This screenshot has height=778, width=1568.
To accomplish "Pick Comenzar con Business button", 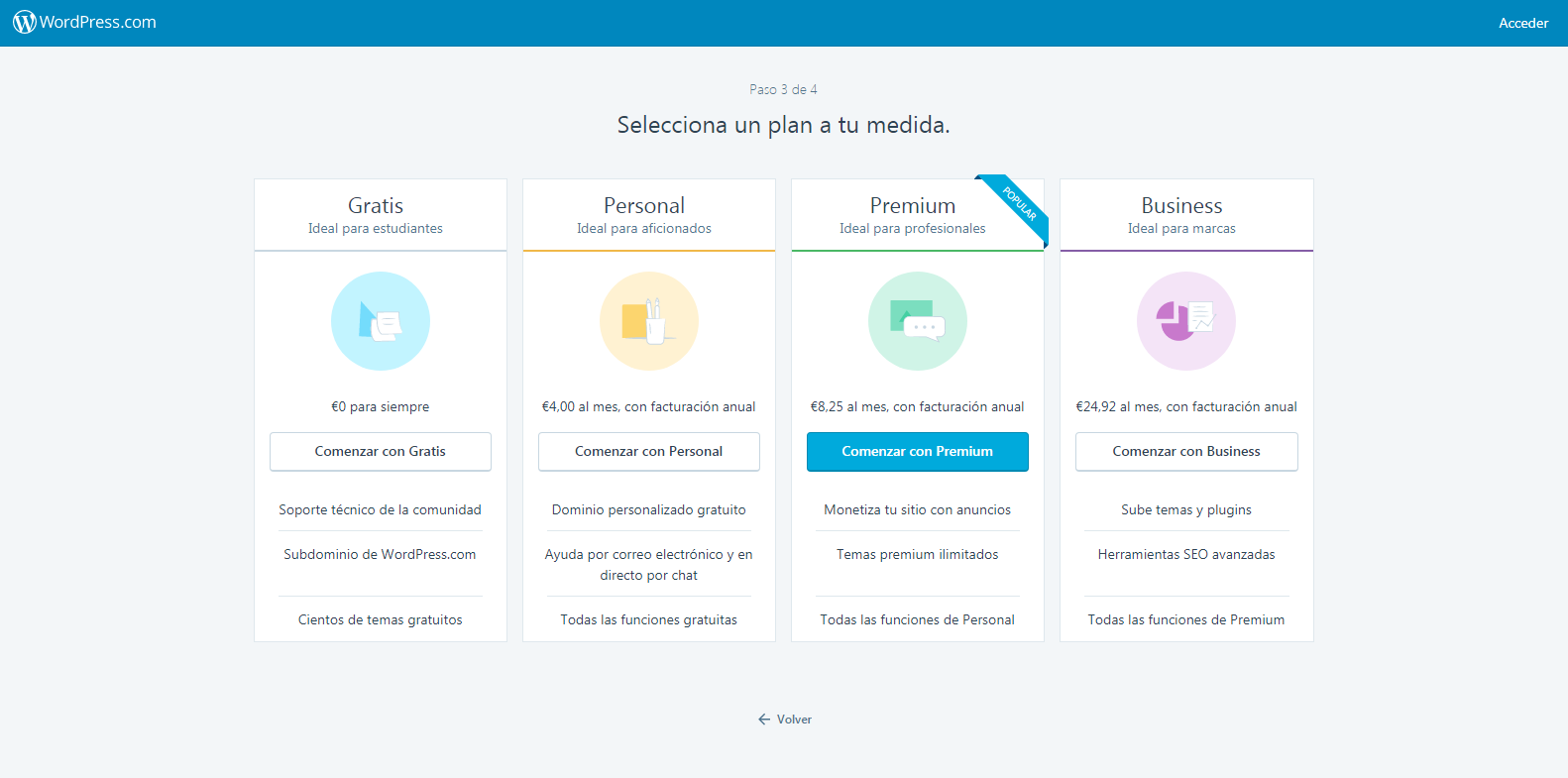I will [1186, 451].
